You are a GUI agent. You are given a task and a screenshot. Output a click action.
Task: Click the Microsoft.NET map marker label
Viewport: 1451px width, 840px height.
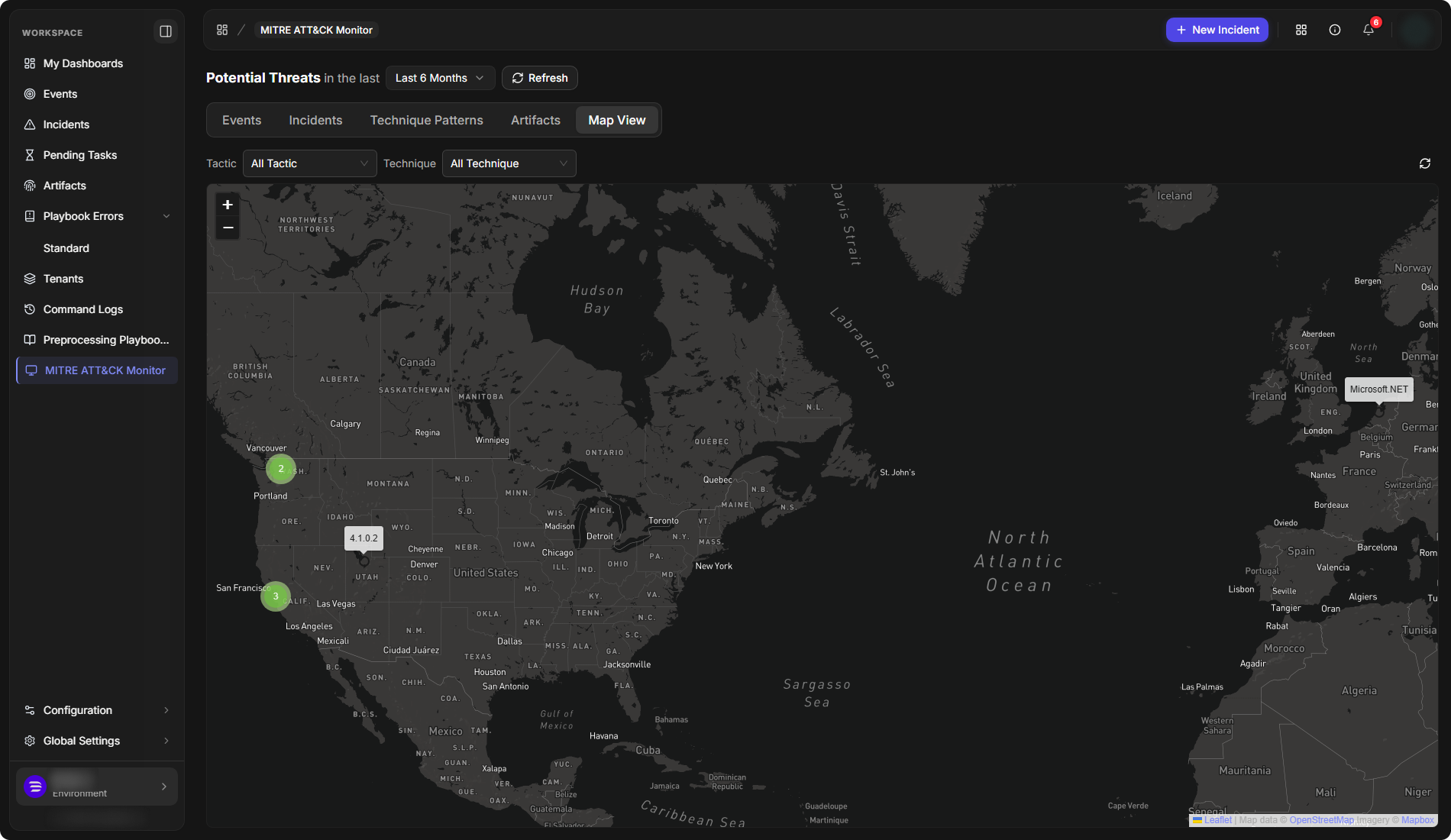coord(1378,389)
